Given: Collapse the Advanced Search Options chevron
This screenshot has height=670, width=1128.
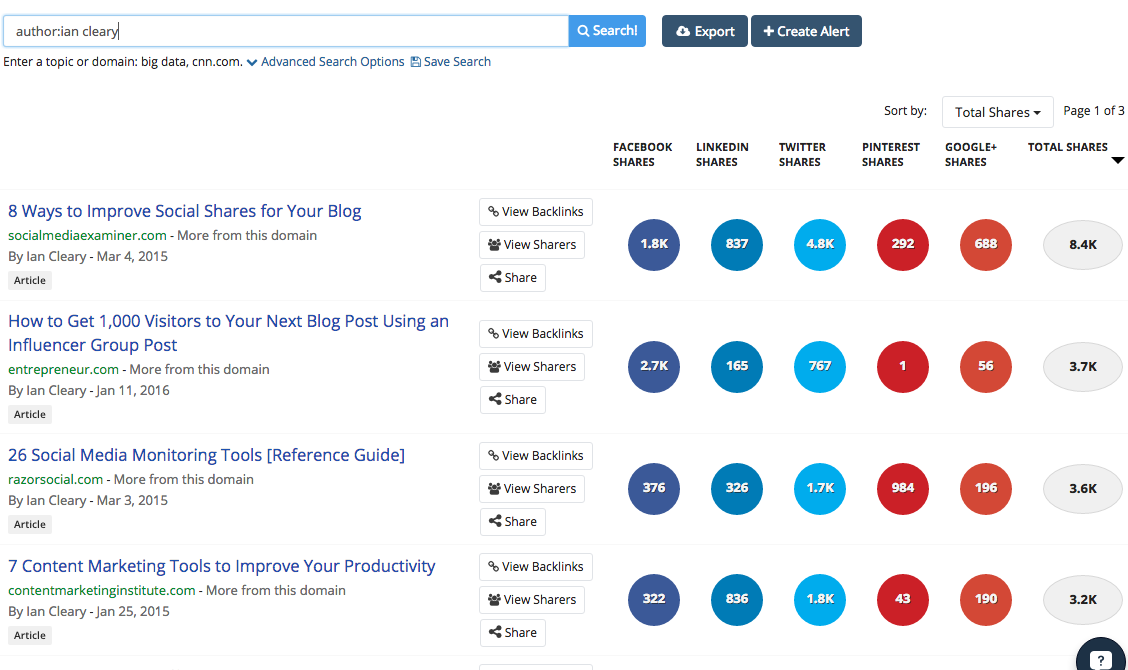Looking at the screenshot, I should click(x=253, y=61).
